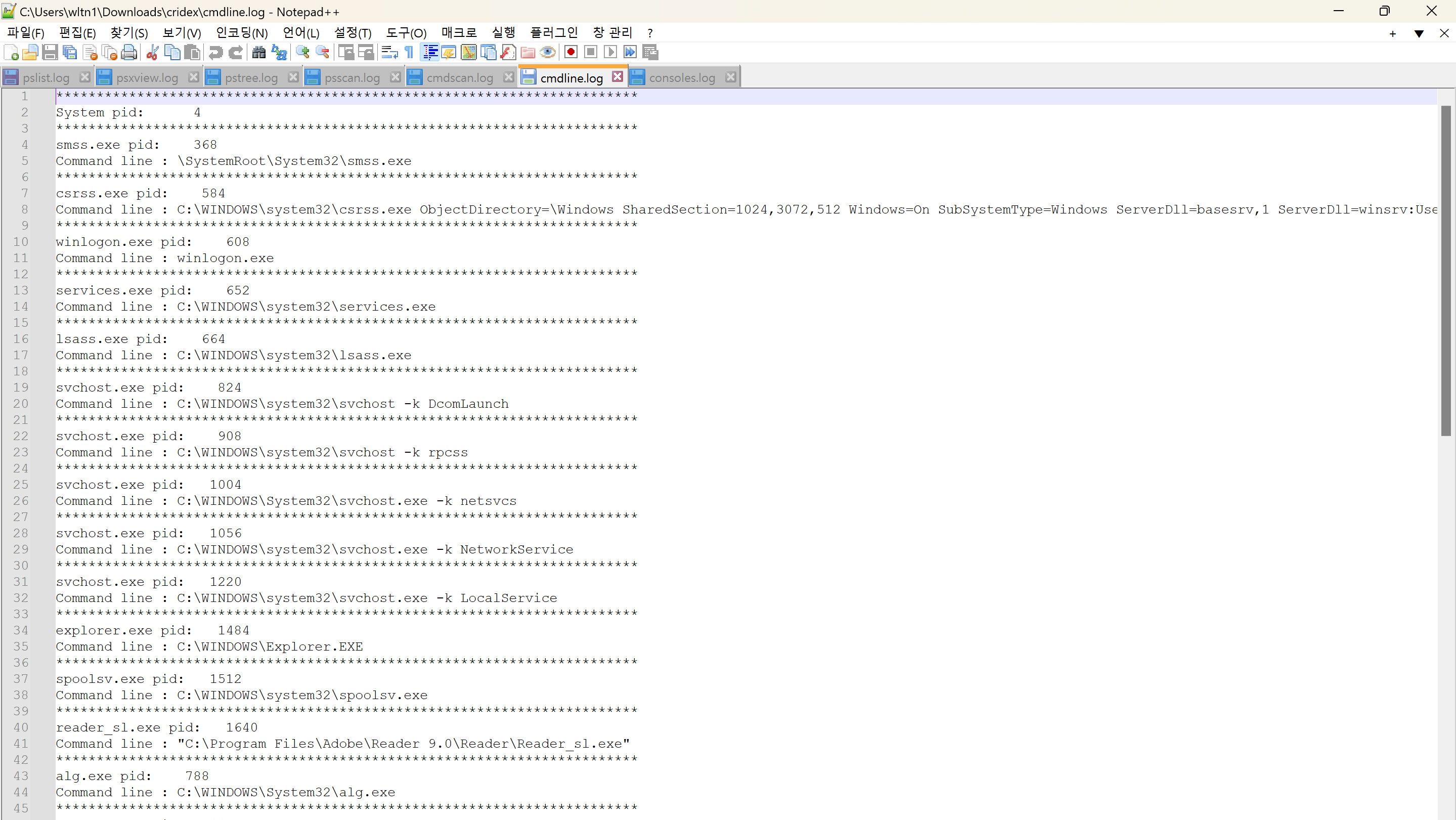1456x820 pixels.
Task: Open the Document List icon
Action: pos(489,53)
